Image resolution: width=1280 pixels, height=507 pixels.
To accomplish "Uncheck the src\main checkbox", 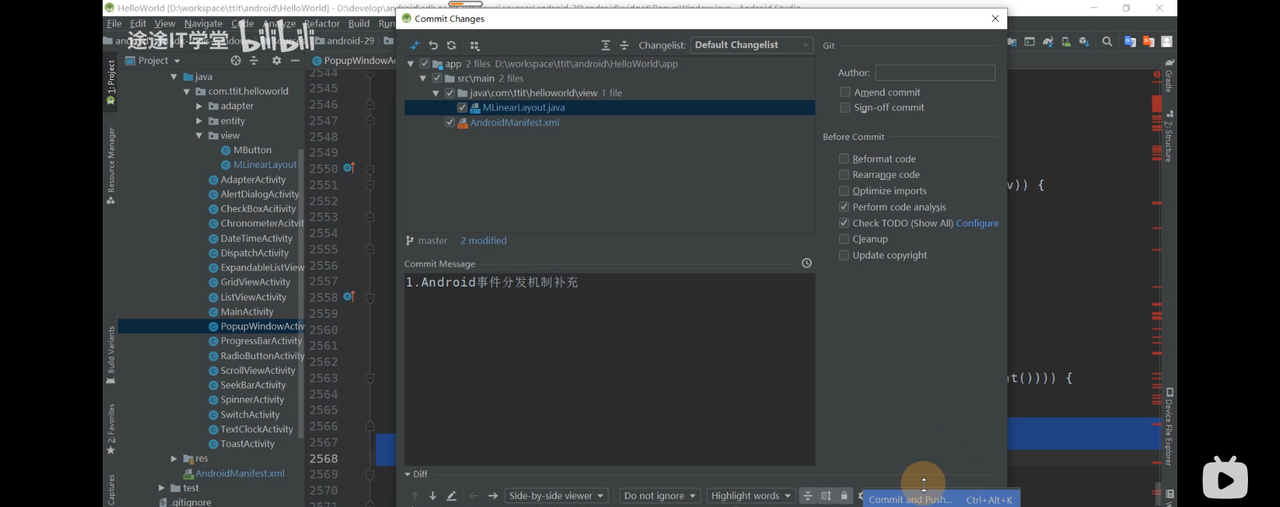I will [x=437, y=78].
